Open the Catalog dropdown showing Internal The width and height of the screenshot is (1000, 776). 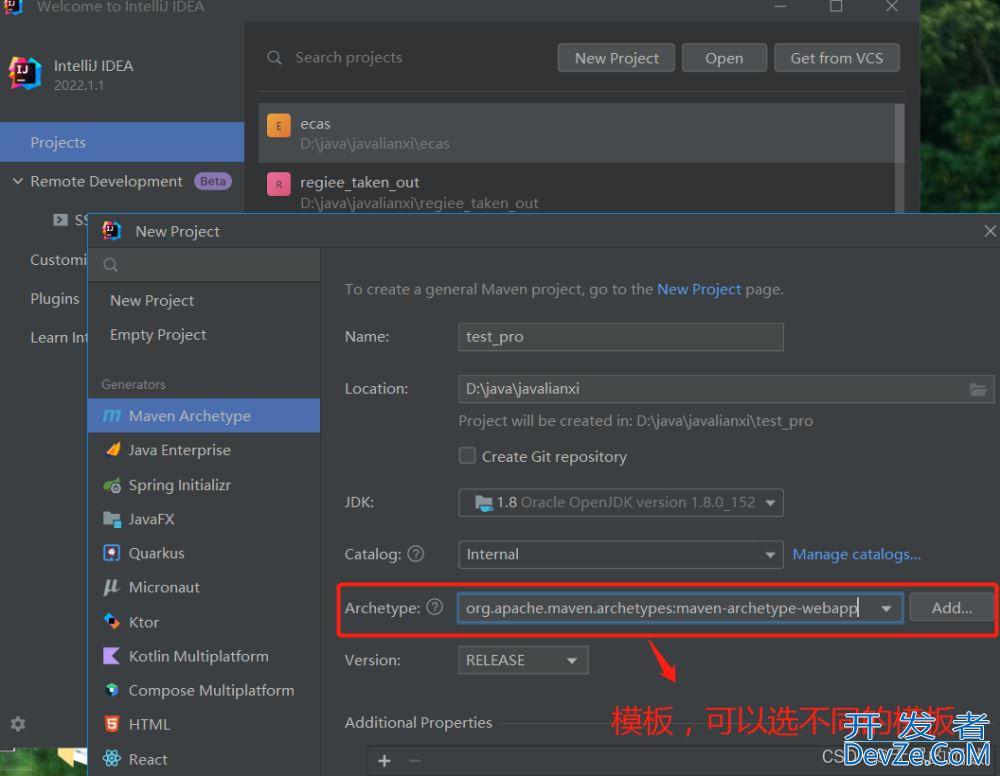pos(621,554)
